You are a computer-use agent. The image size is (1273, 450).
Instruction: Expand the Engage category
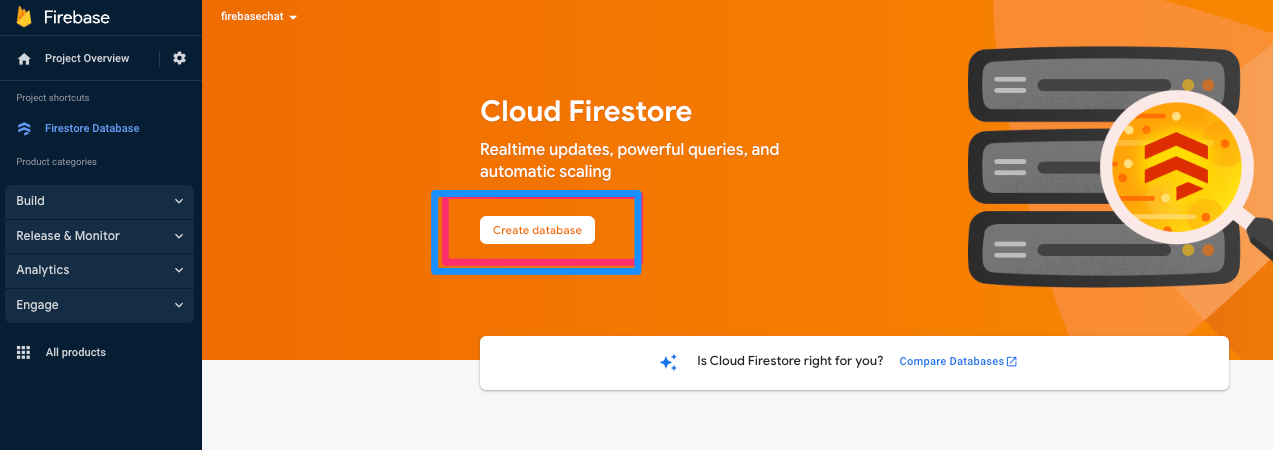click(99, 305)
